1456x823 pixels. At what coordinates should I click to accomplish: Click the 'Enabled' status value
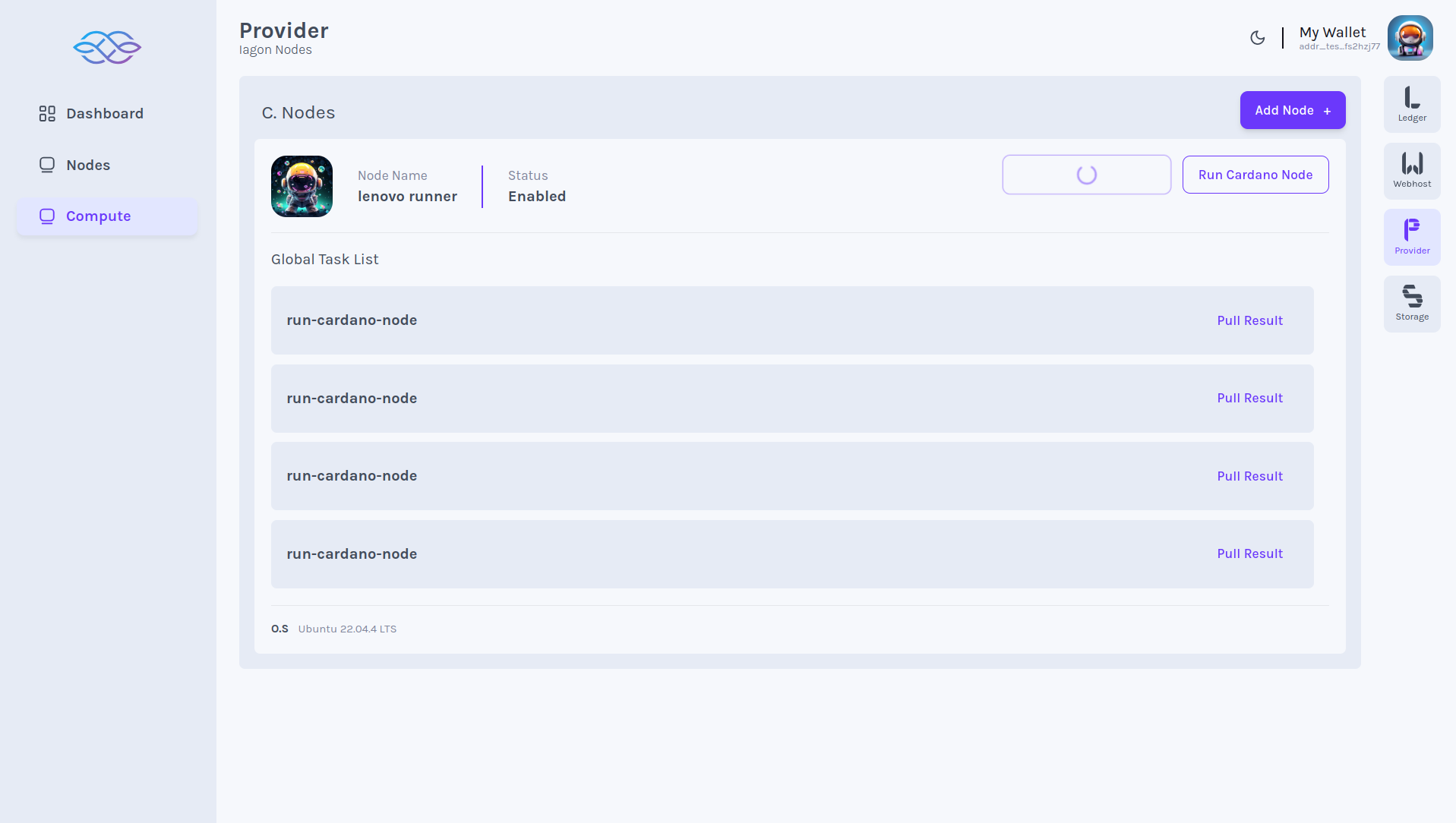click(537, 196)
